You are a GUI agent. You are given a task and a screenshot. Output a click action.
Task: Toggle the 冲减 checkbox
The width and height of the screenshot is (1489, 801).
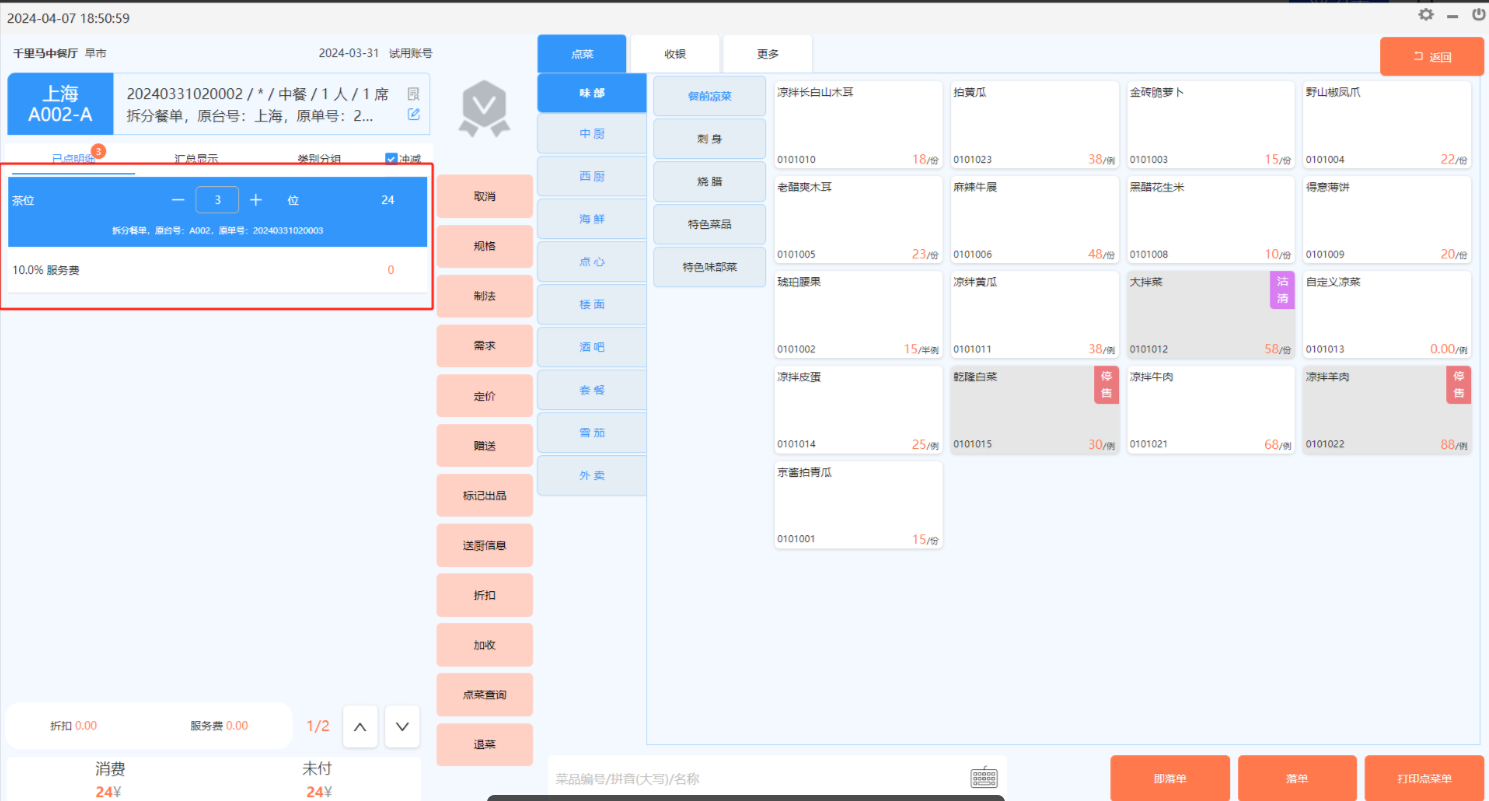(x=391, y=159)
